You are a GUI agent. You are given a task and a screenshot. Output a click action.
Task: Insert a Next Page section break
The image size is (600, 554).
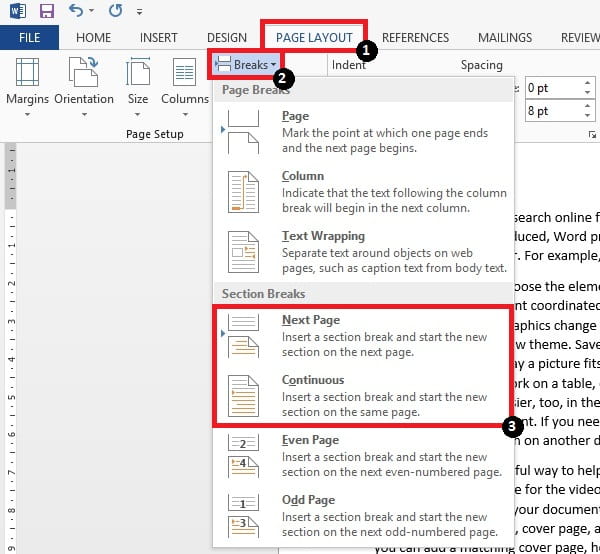coord(360,335)
